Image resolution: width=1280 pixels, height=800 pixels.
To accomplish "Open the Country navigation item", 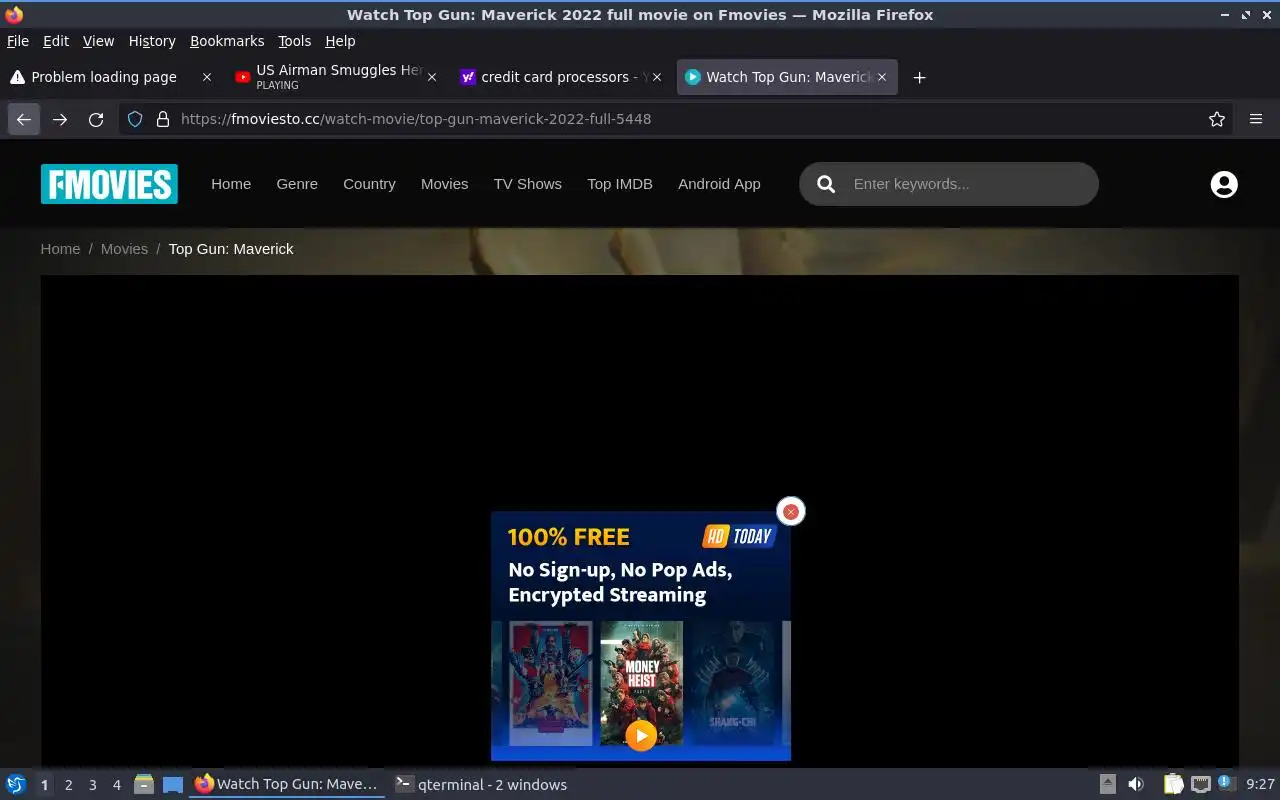I will [x=369, y=184].
